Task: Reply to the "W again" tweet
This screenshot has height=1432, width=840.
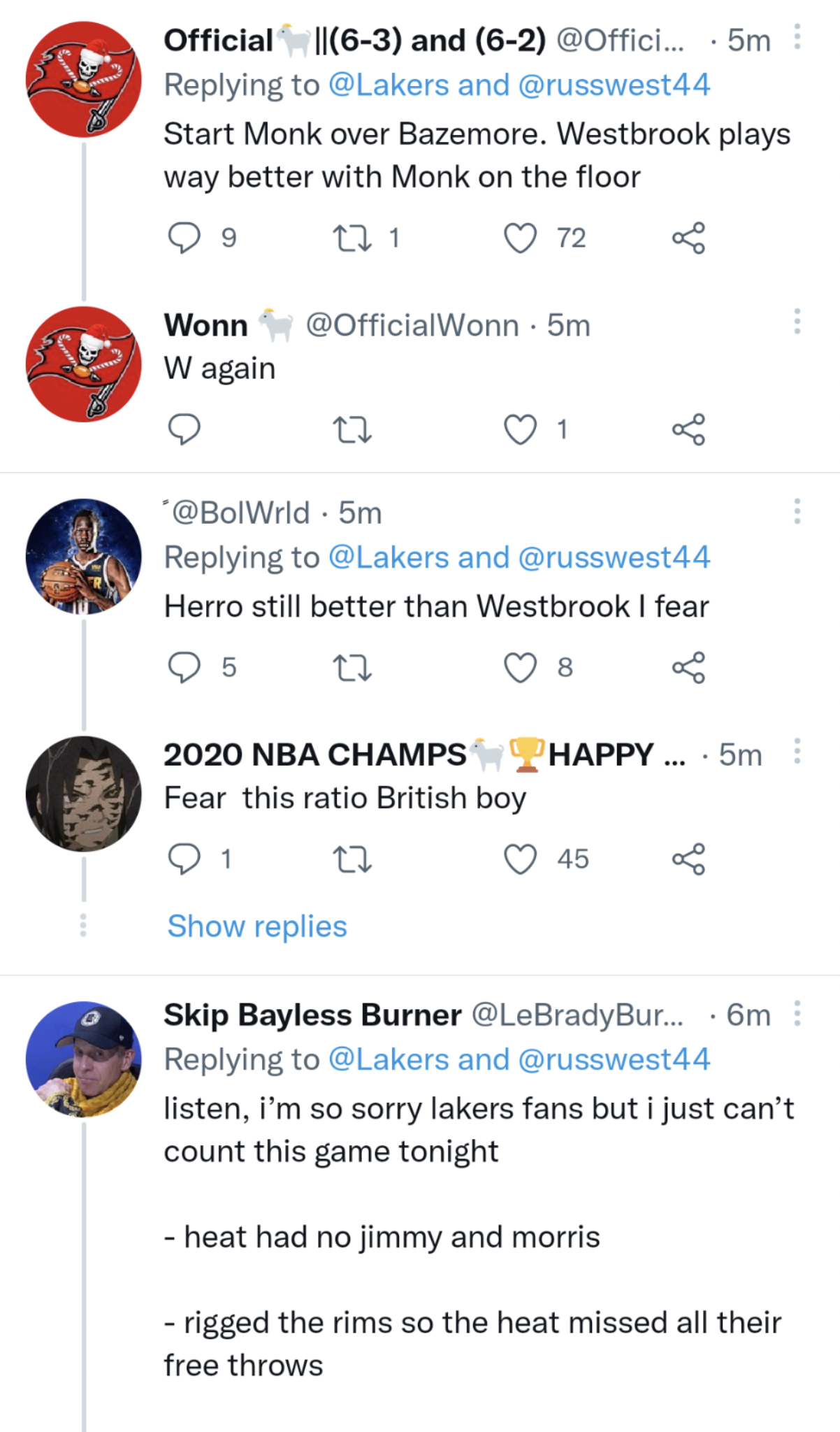Action: tap(184, 429)
